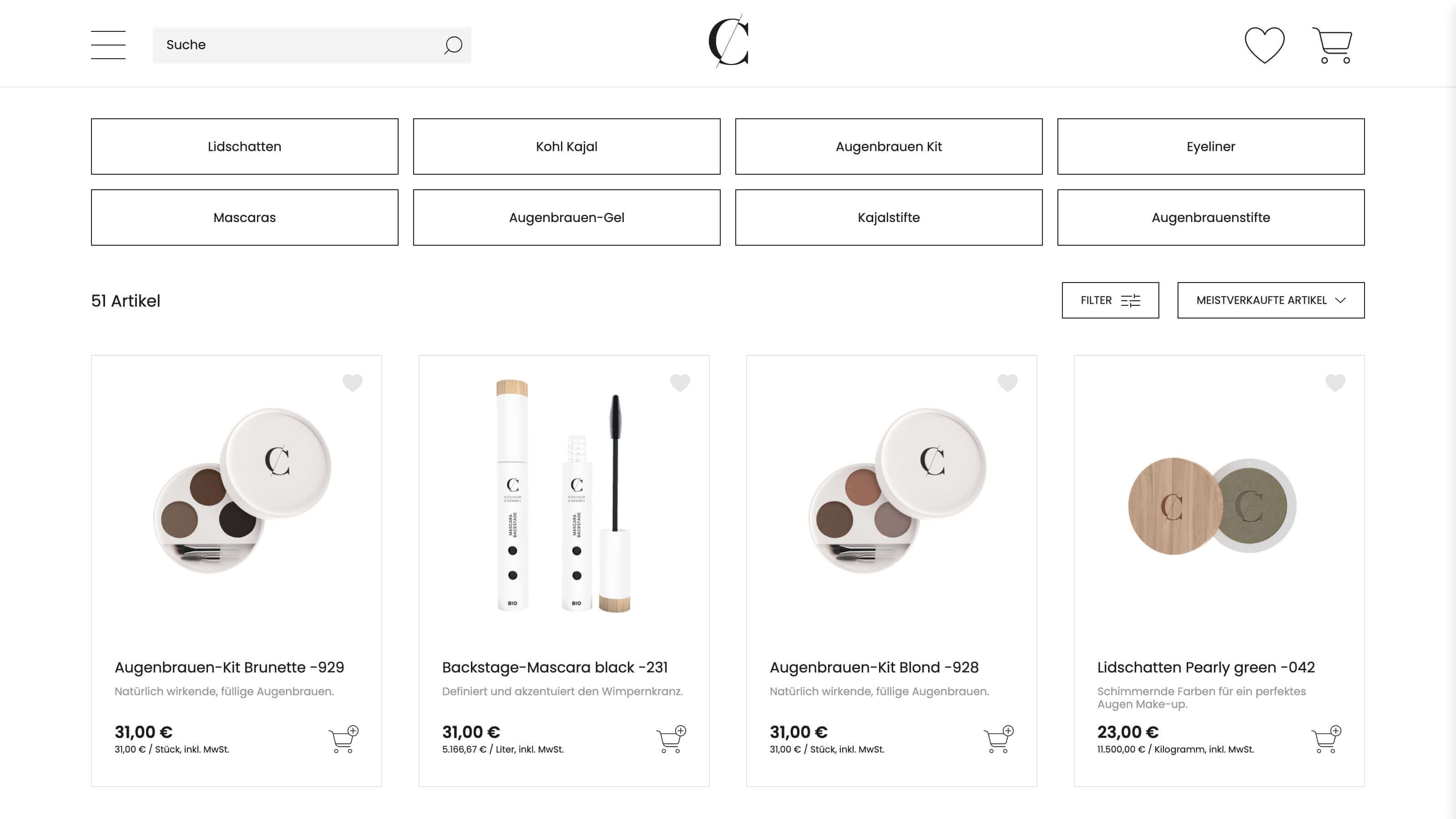
Task: Select the Mascaras category
Action: (x=244, y=217)
